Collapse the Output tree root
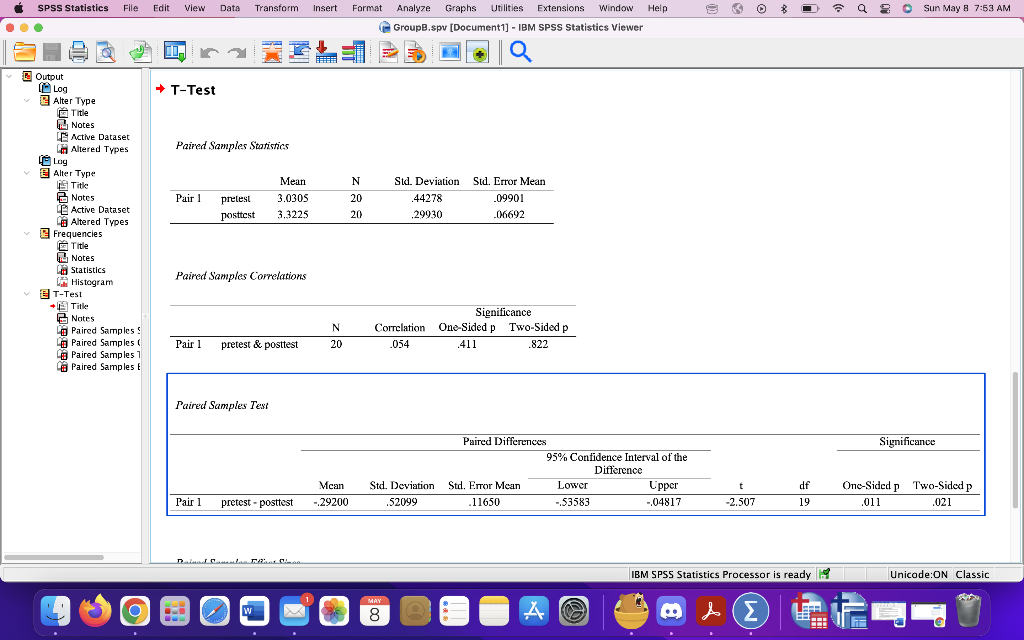Viewport: 1024px width, 640px height. 7,76
